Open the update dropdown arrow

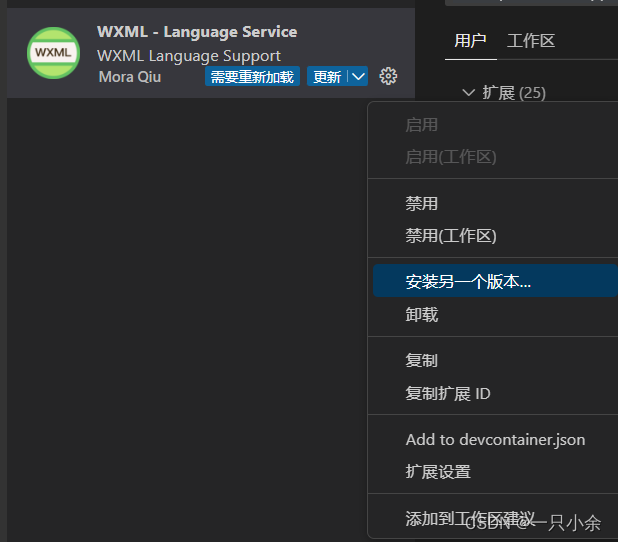click(358, 76)
